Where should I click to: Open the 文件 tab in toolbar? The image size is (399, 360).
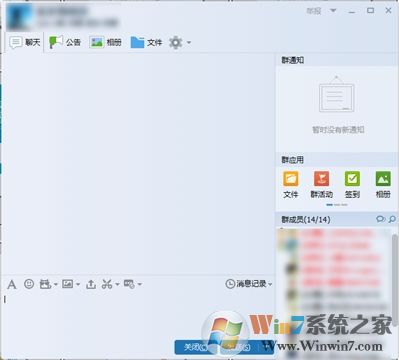click(146, 42)
